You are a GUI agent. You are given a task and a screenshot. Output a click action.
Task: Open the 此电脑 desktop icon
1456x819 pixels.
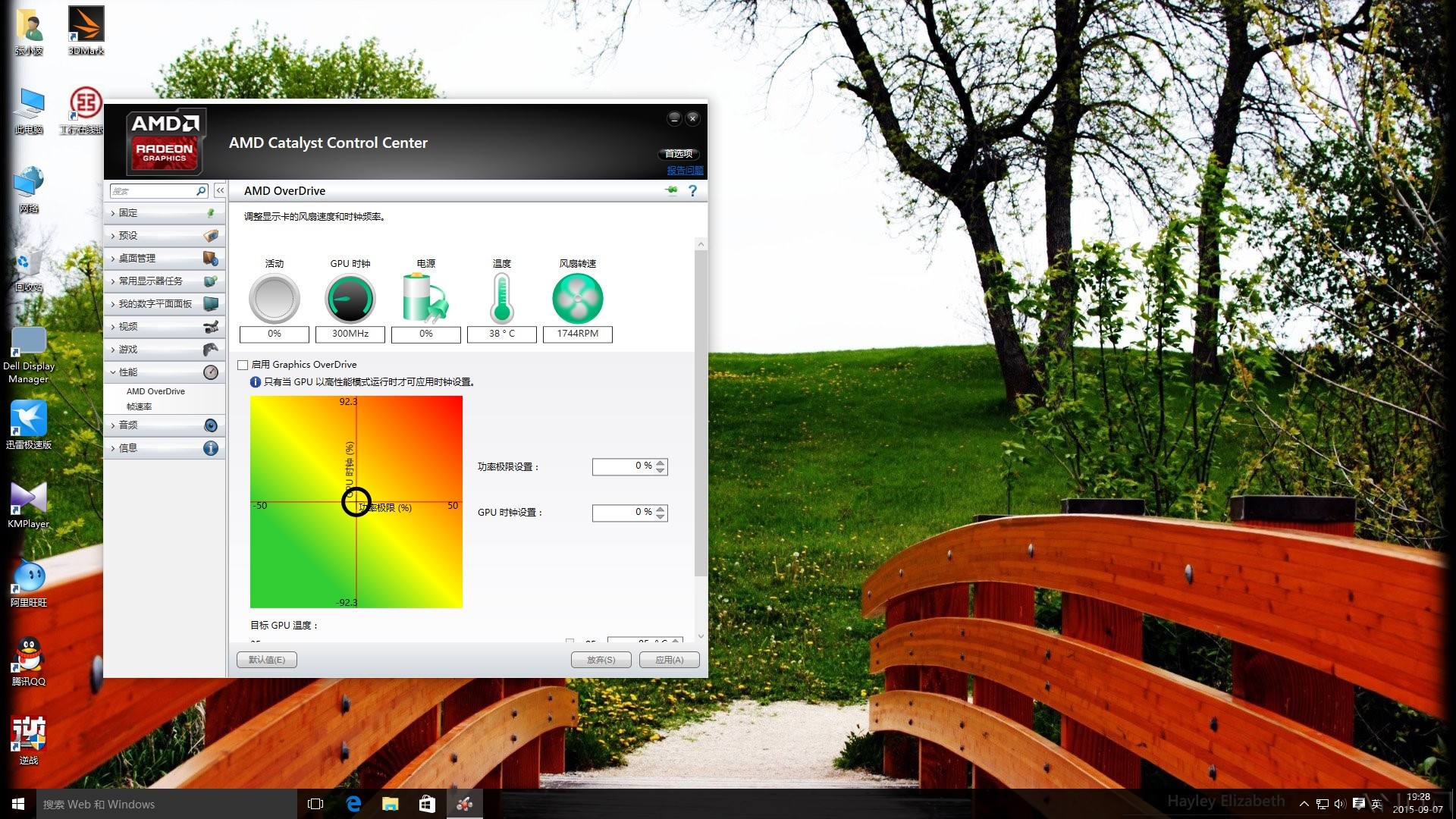29,111
